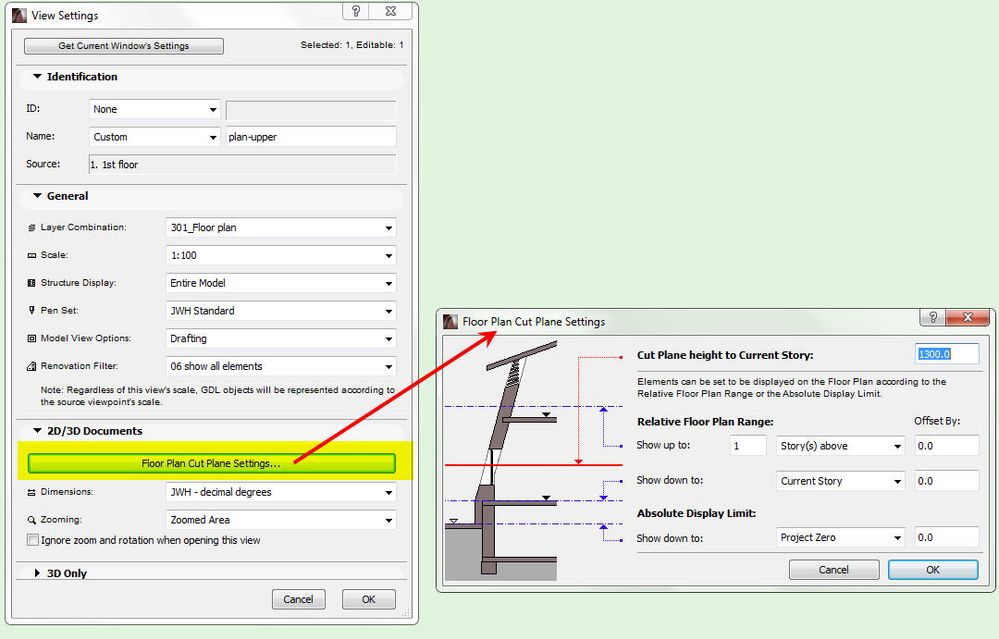Open the Project Zero dropdown

[x=841, y=538]
